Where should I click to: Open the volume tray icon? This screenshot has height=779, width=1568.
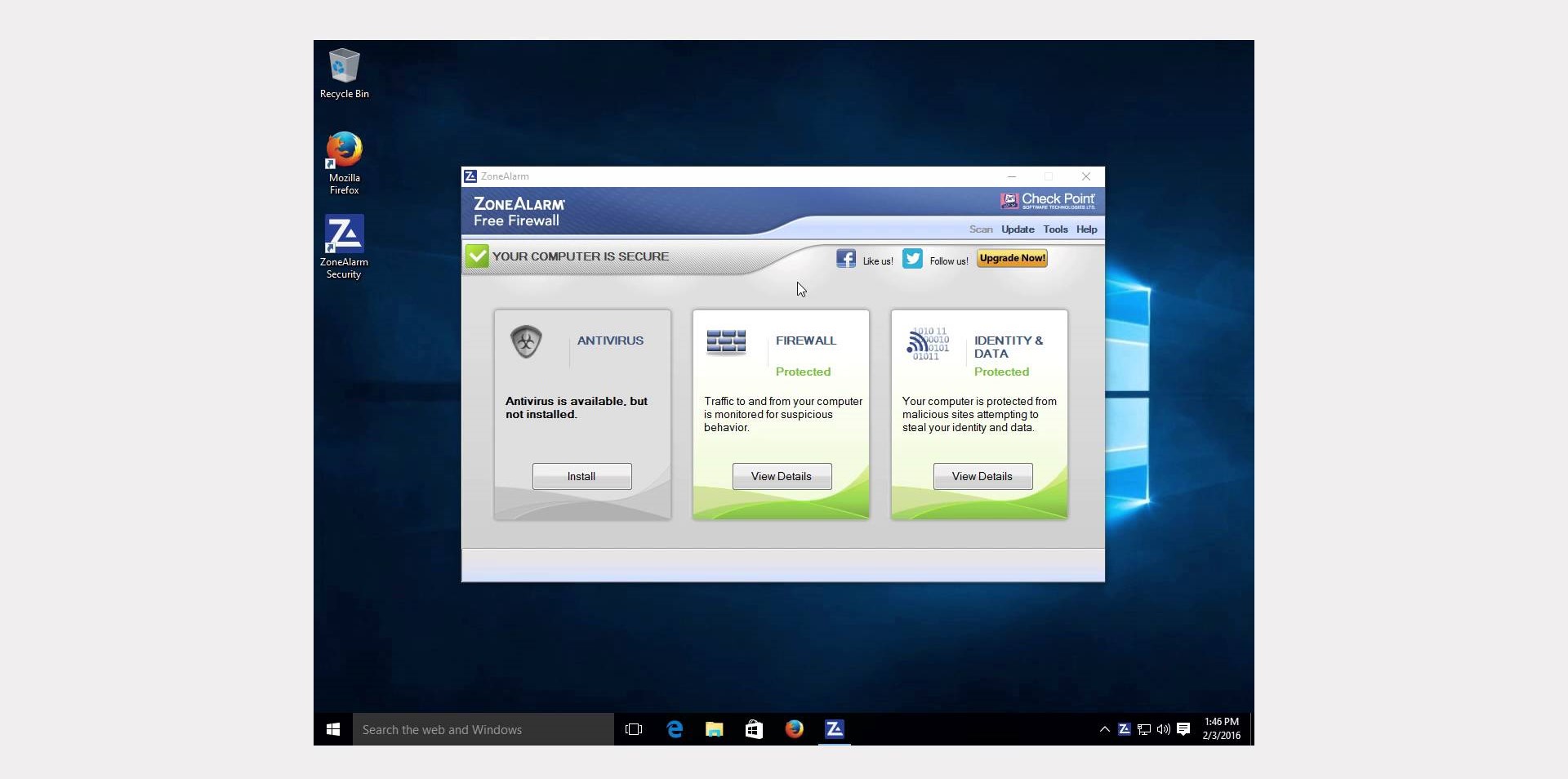tap(1163, 729)
